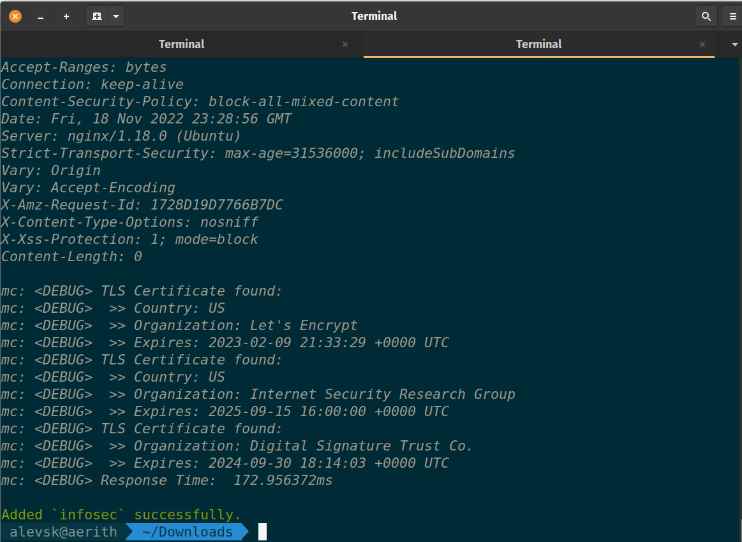Maximize the terminal window
742x542 pixels.
[x=66, y=16]
